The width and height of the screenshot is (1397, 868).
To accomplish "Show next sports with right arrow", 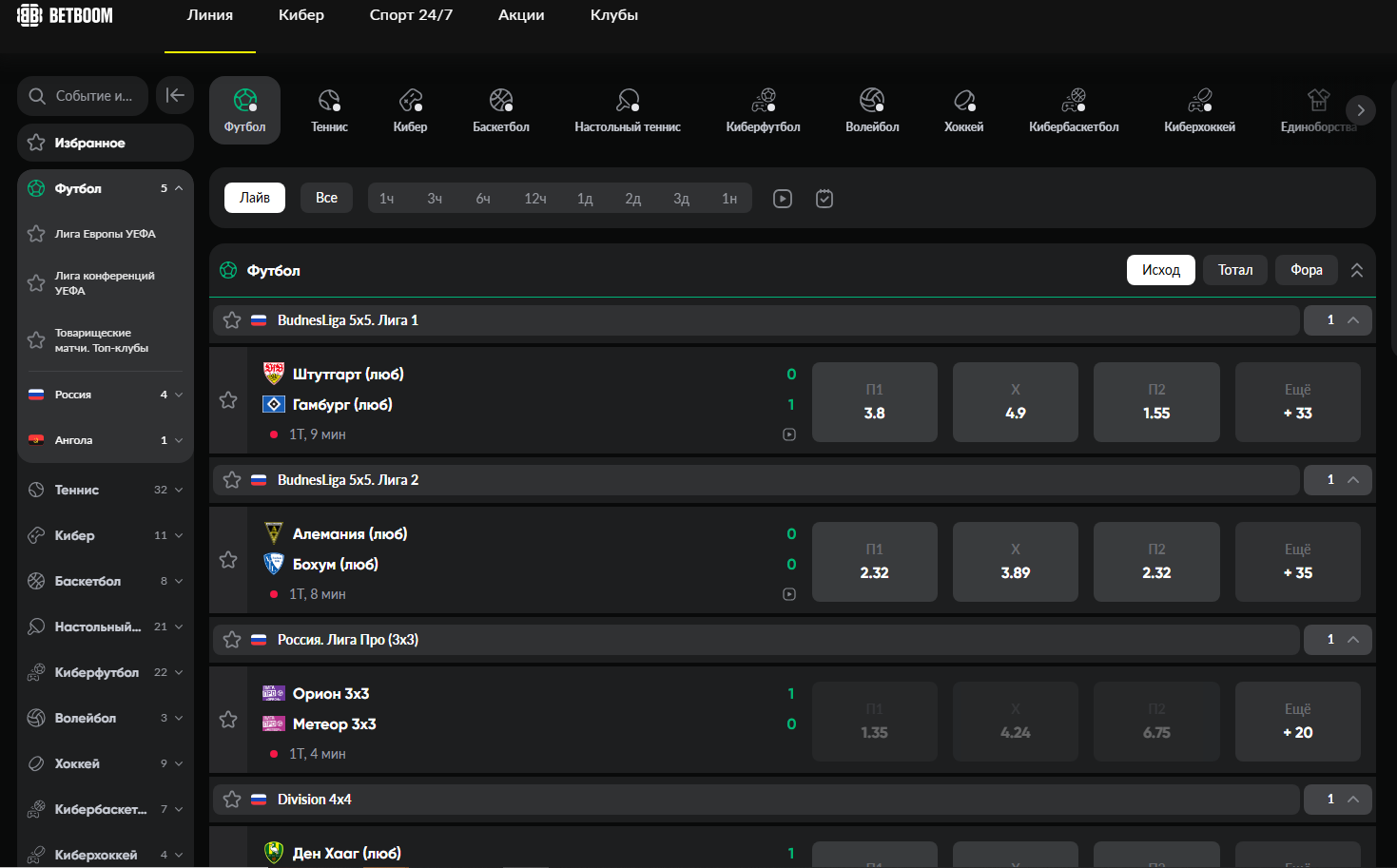I will pos(1361,110).
